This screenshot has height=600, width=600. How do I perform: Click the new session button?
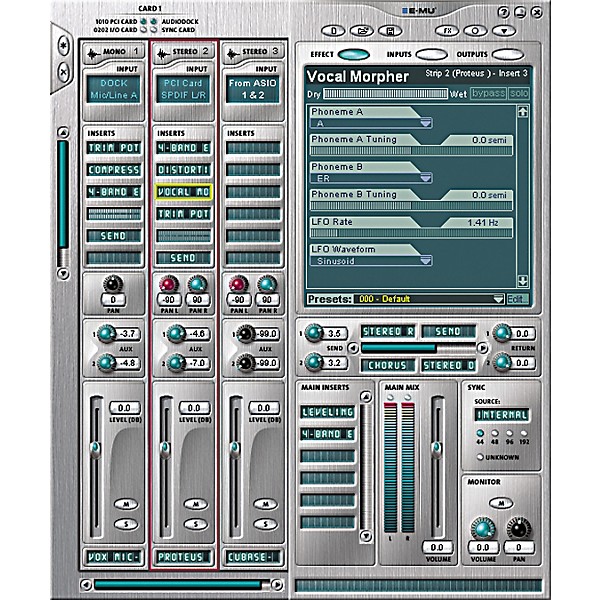[333, 31]
